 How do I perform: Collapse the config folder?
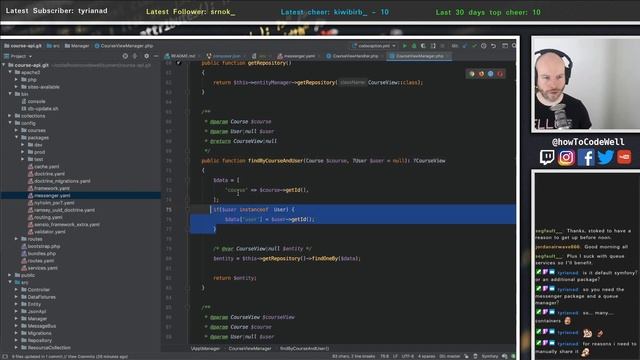[x=10, y=123]
